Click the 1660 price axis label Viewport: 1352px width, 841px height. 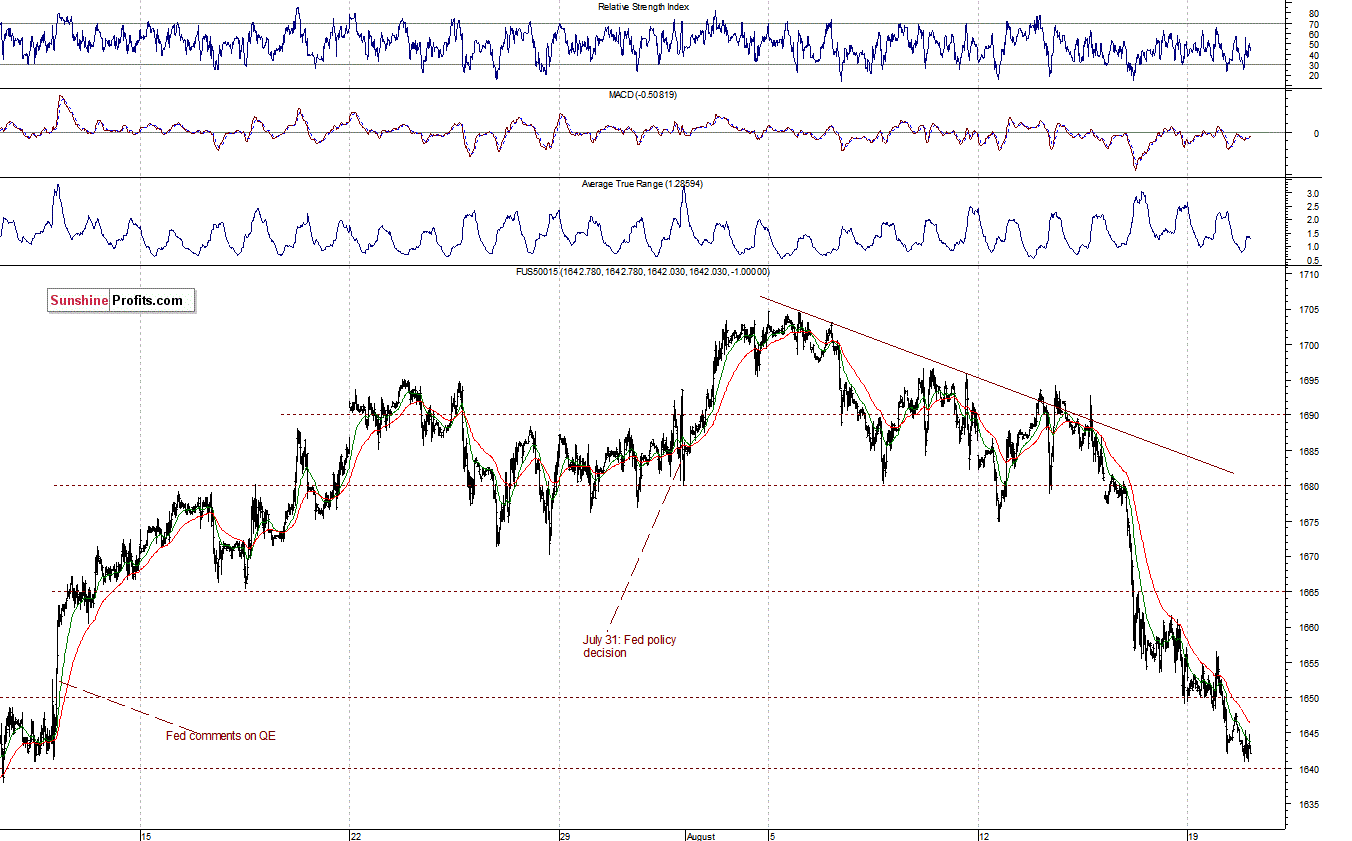pos(1311,628)
